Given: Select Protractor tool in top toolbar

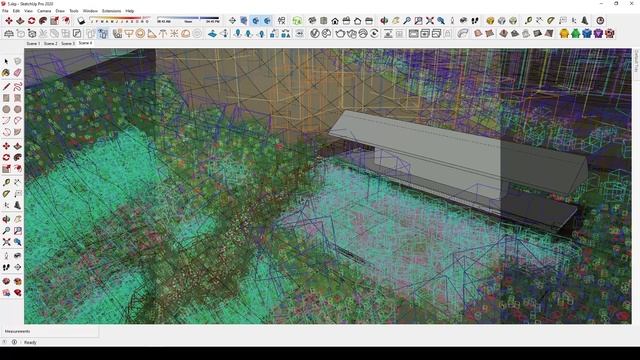Looking at the screenshot, I should pyautogui.click(x=551, y=21).
